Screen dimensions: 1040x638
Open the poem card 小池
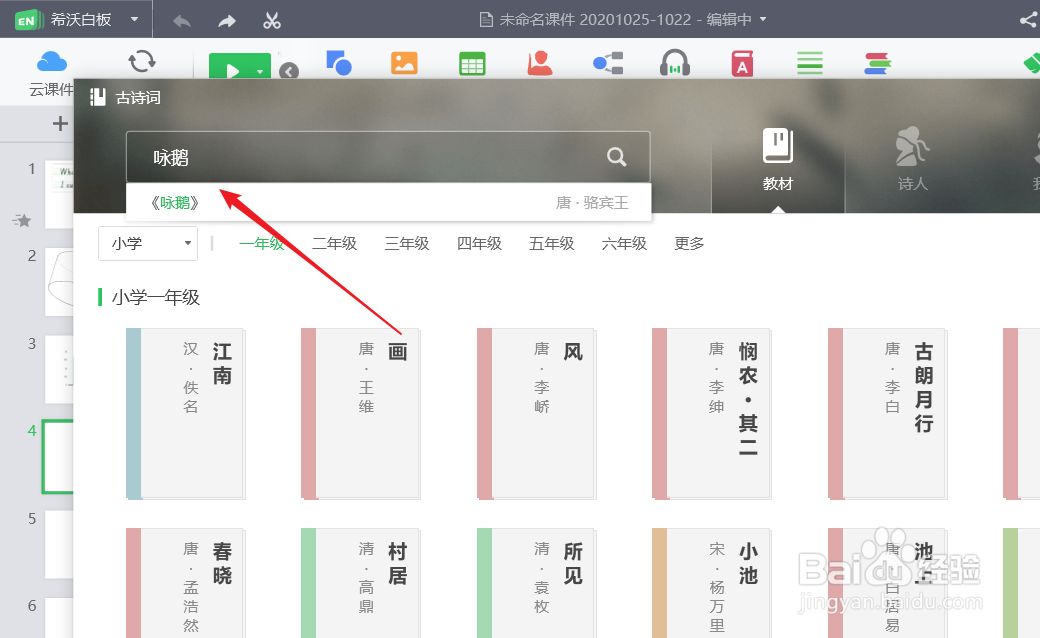click(711, 583)
